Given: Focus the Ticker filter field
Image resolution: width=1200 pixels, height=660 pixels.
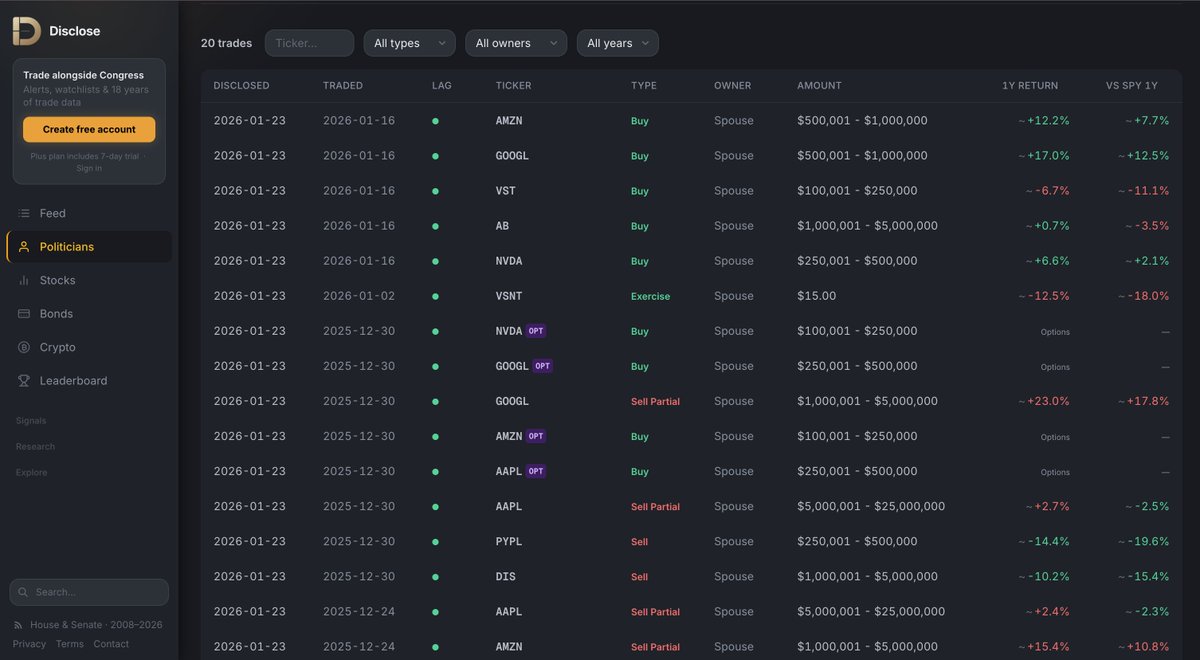Looking at the screenshot, I should pos(309,43).
